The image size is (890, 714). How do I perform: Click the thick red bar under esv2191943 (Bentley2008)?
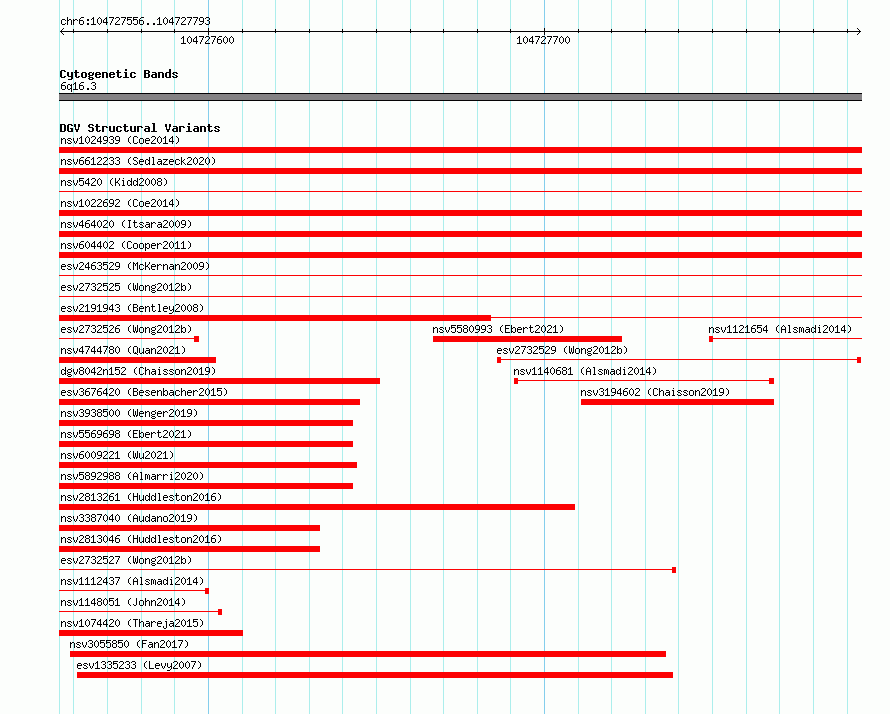tap(275, 318)
